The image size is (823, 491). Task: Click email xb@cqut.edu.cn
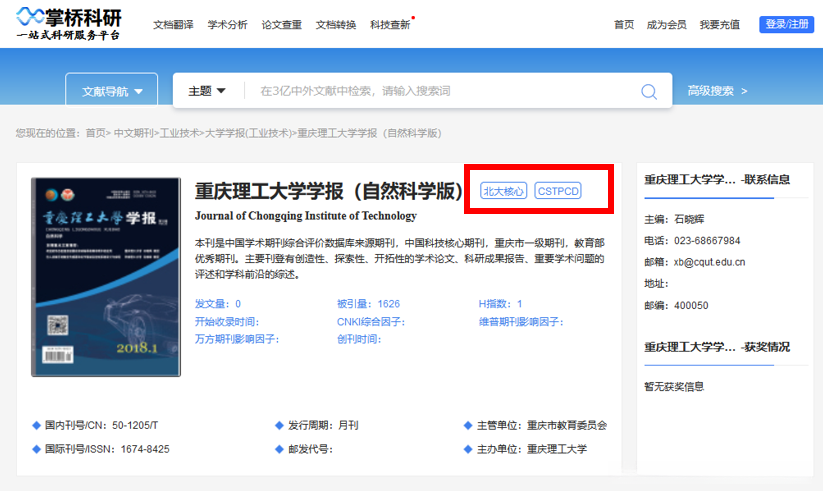click(x=709, y=262)
